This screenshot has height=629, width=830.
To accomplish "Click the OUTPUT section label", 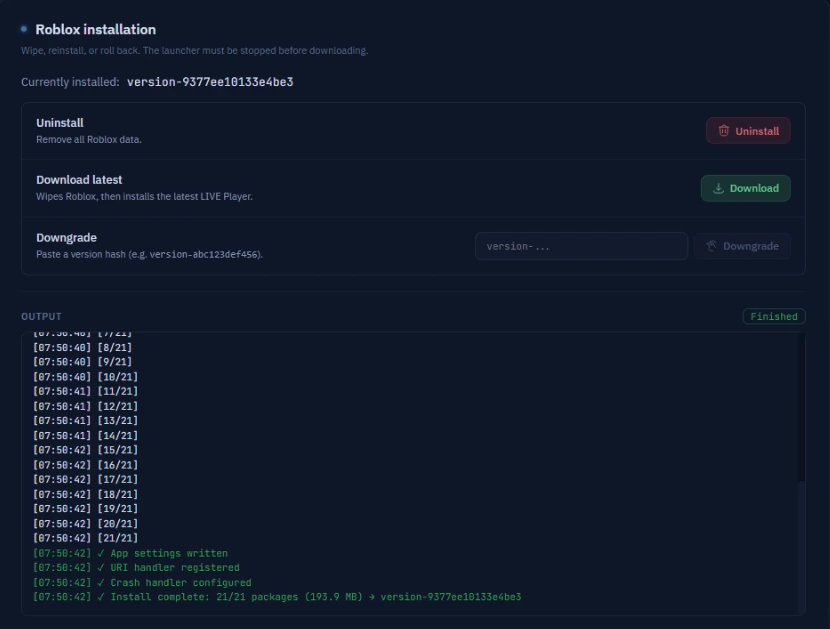I will (41, 317).
